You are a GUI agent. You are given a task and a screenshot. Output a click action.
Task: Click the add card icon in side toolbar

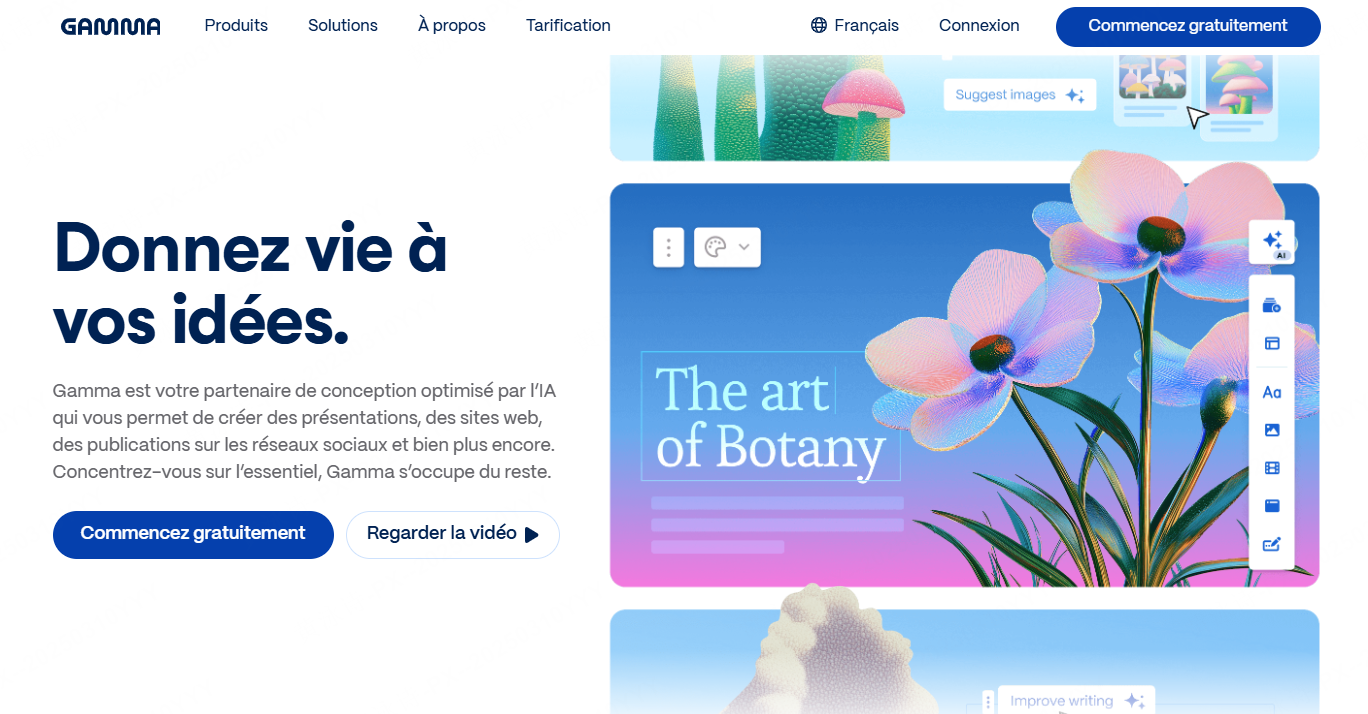(1272, 306)
